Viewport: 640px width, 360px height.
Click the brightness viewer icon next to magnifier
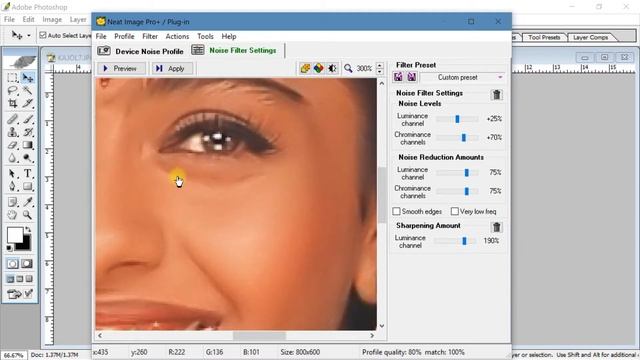click(332, 68)
